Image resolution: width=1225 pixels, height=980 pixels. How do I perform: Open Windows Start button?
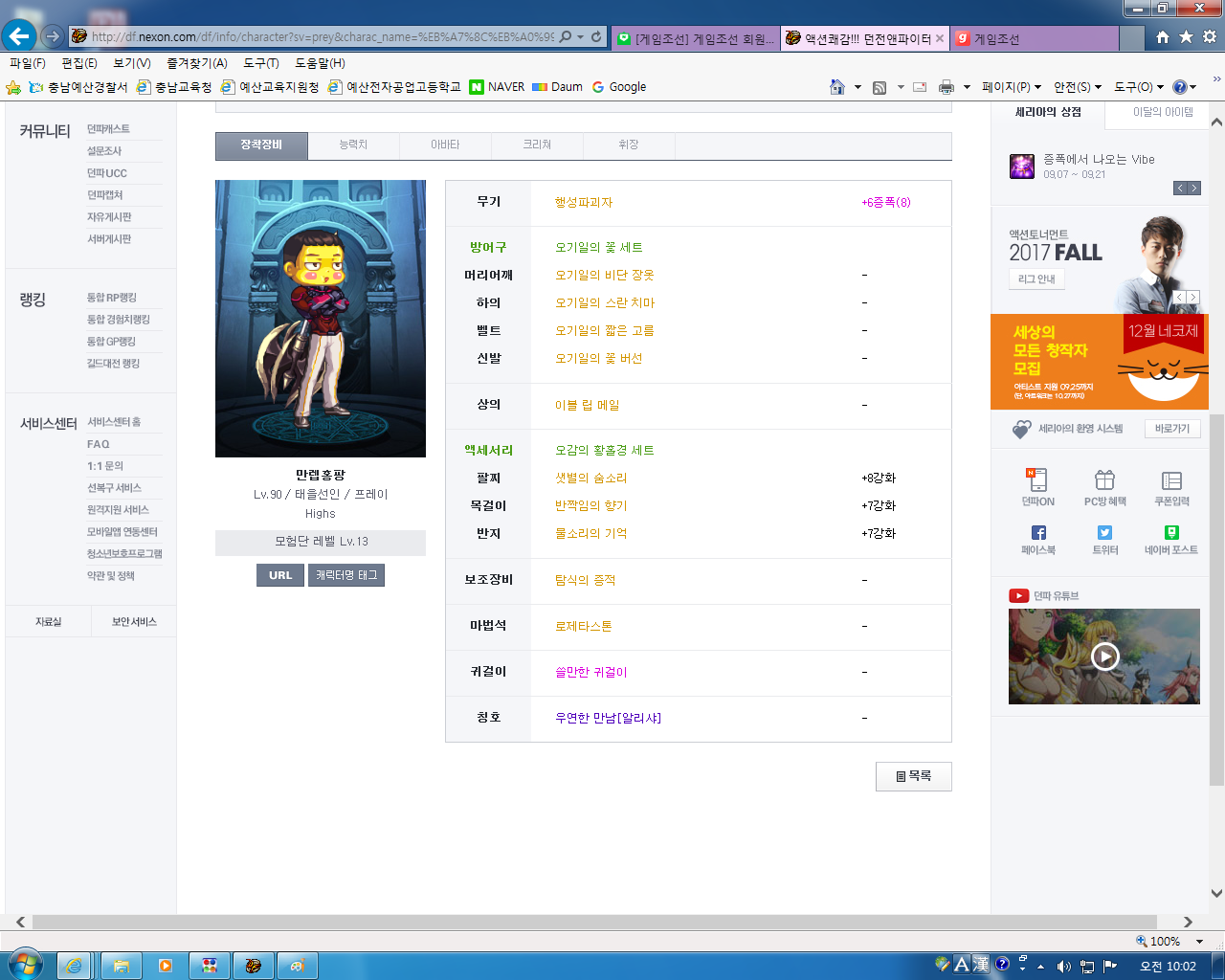coord(24,965)
